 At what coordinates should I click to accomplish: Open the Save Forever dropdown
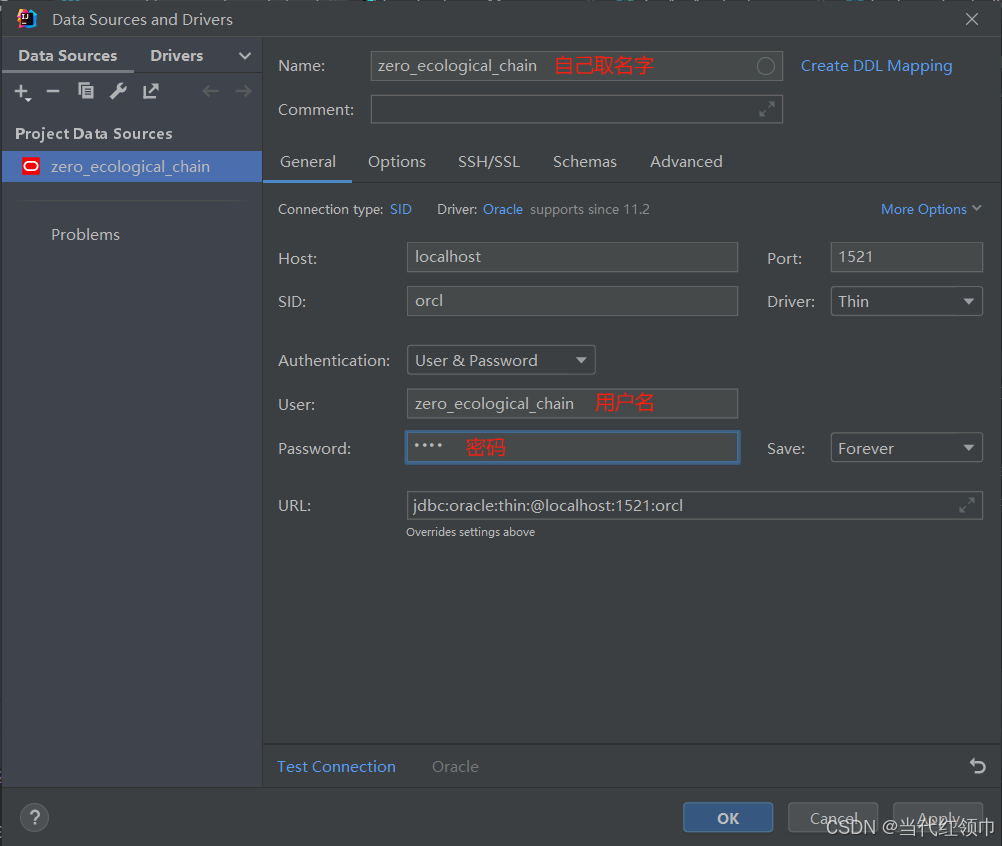click(x=906, y=448)
